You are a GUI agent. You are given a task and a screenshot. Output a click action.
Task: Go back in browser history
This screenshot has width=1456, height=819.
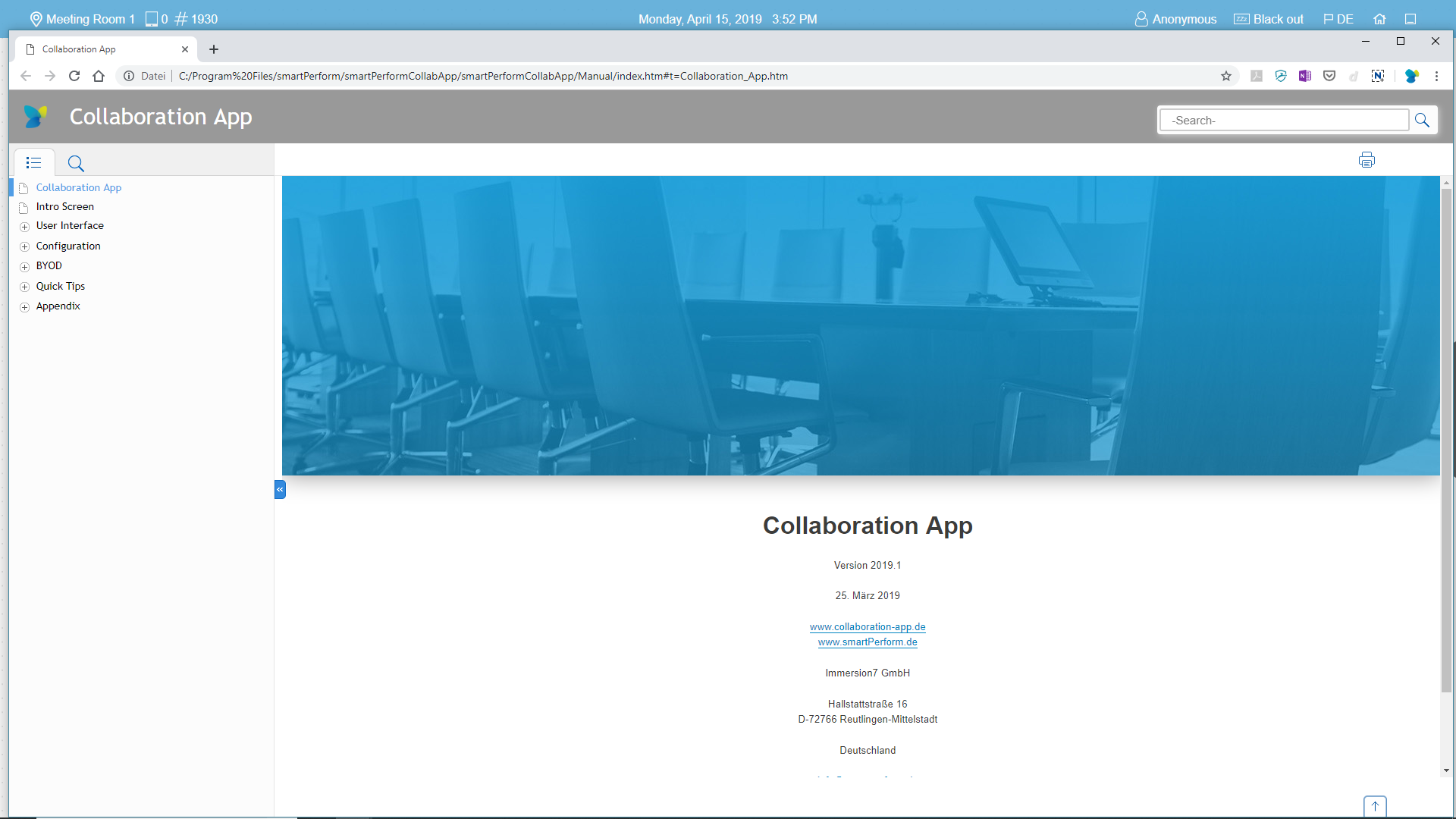(26, 76)
